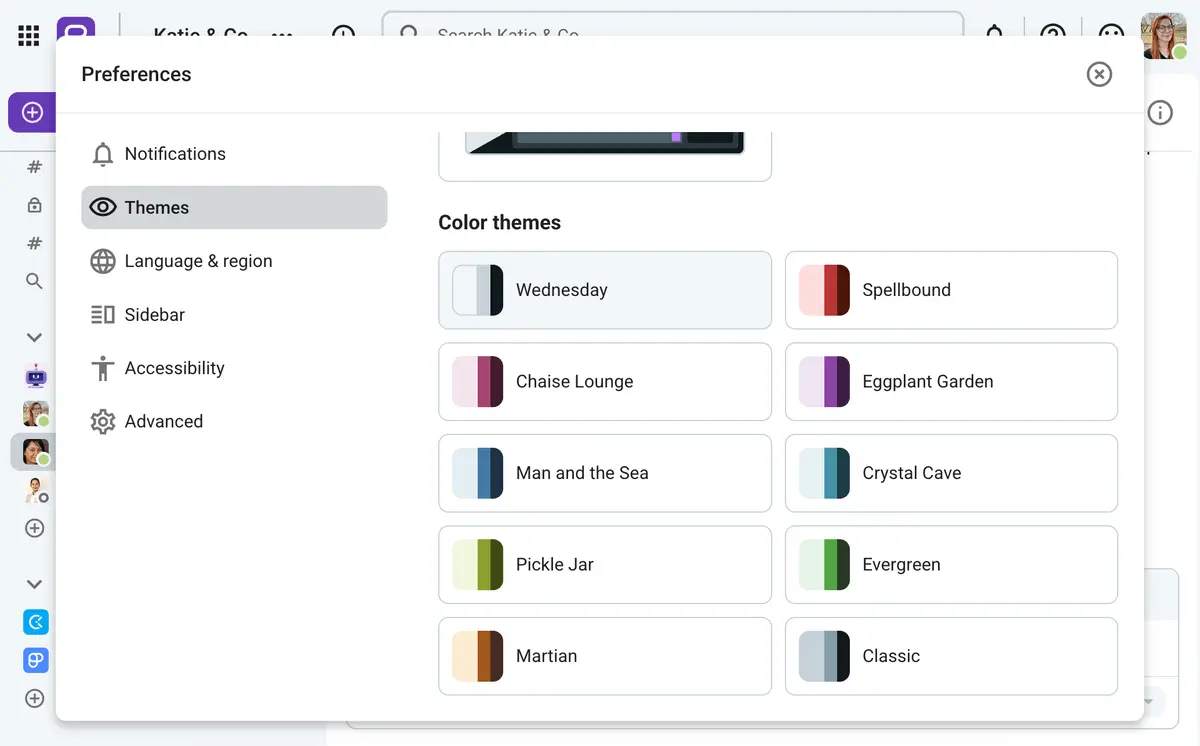Screen dimensions: 1200x746
Task: Collapse the lower sidebar section chevron
Action: pos(33,583)
